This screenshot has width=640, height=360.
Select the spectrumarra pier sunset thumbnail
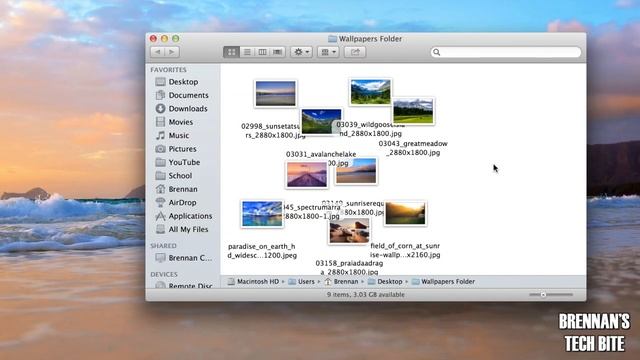point(307,175)
